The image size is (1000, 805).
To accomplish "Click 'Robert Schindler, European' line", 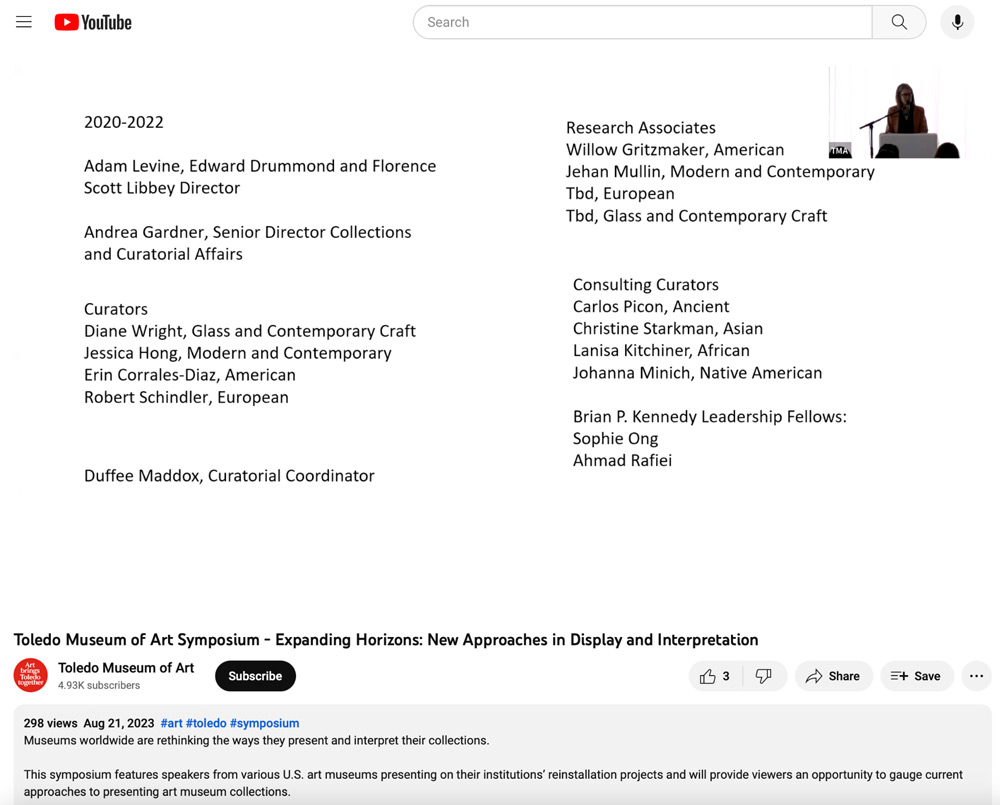I will (x=186, y=397).
